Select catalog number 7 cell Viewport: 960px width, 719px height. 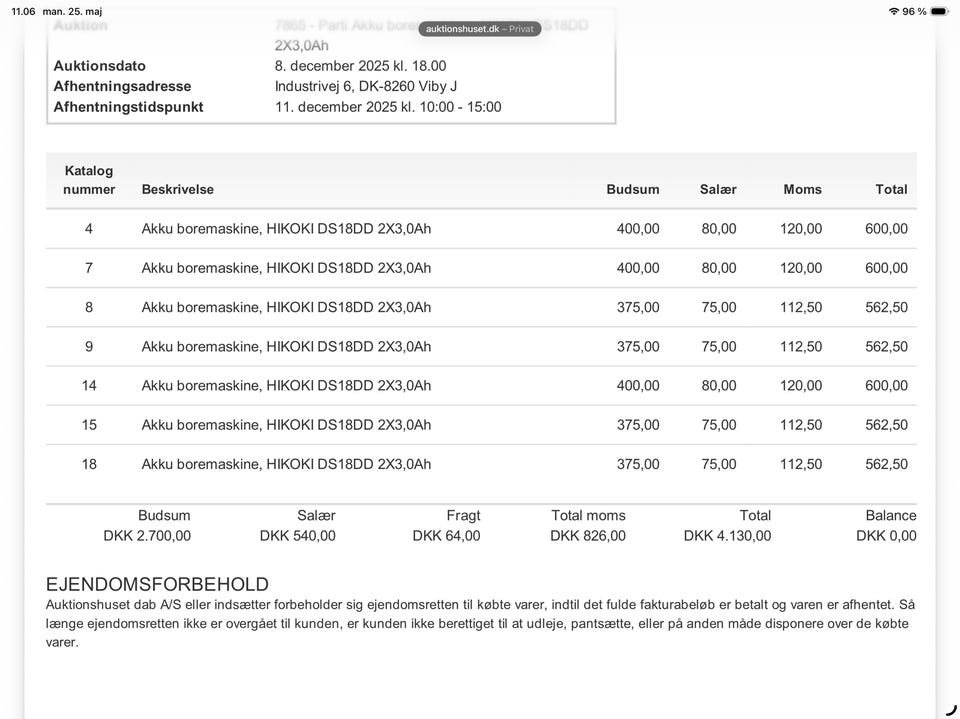(89, 268)
